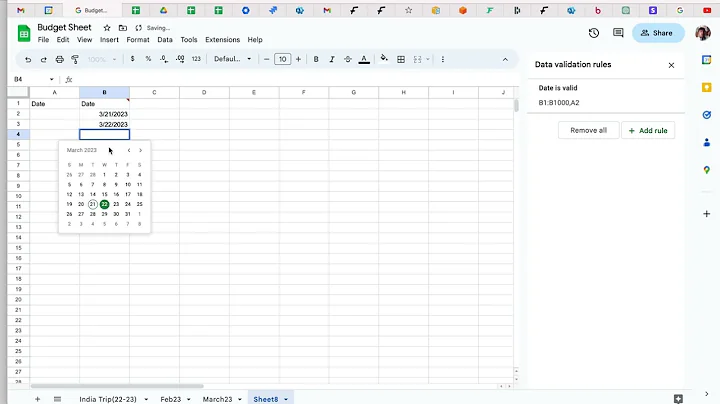Open the Data menu

point(165,39)
